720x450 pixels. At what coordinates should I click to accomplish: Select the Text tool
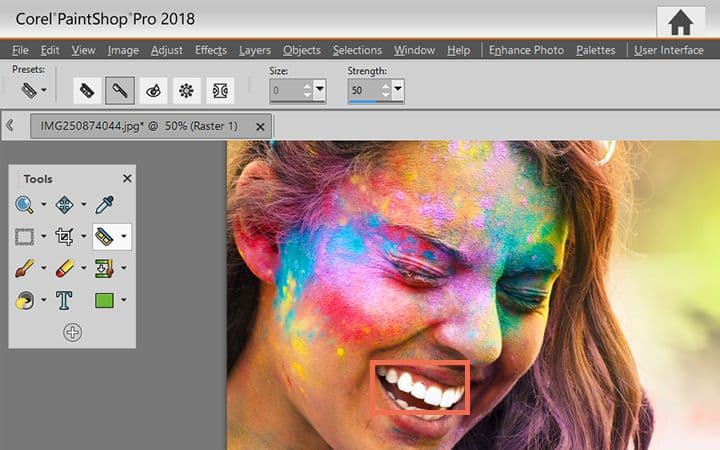64,300
